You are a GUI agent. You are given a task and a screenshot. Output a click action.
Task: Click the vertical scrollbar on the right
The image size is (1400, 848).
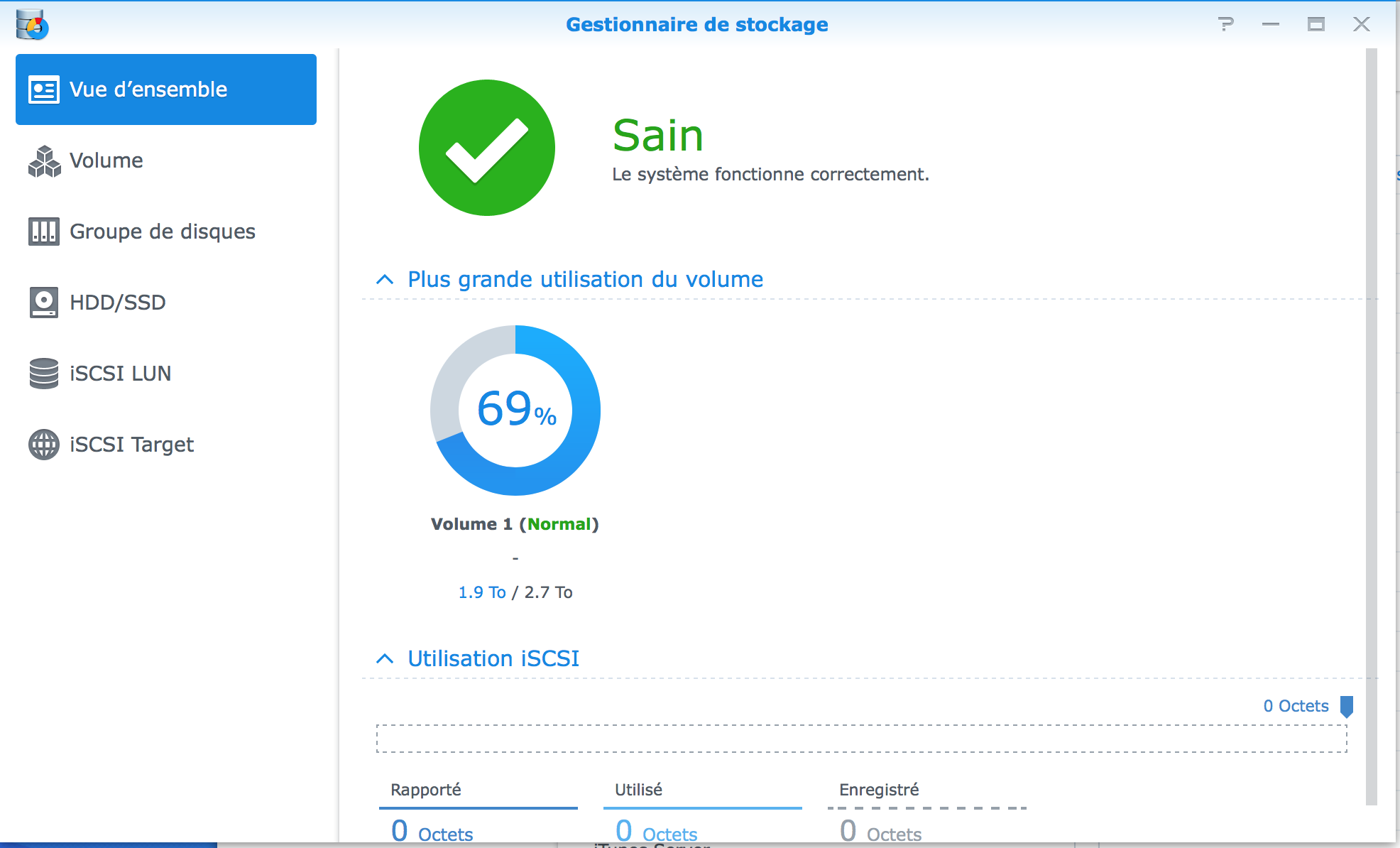[x=1371, y=426]
